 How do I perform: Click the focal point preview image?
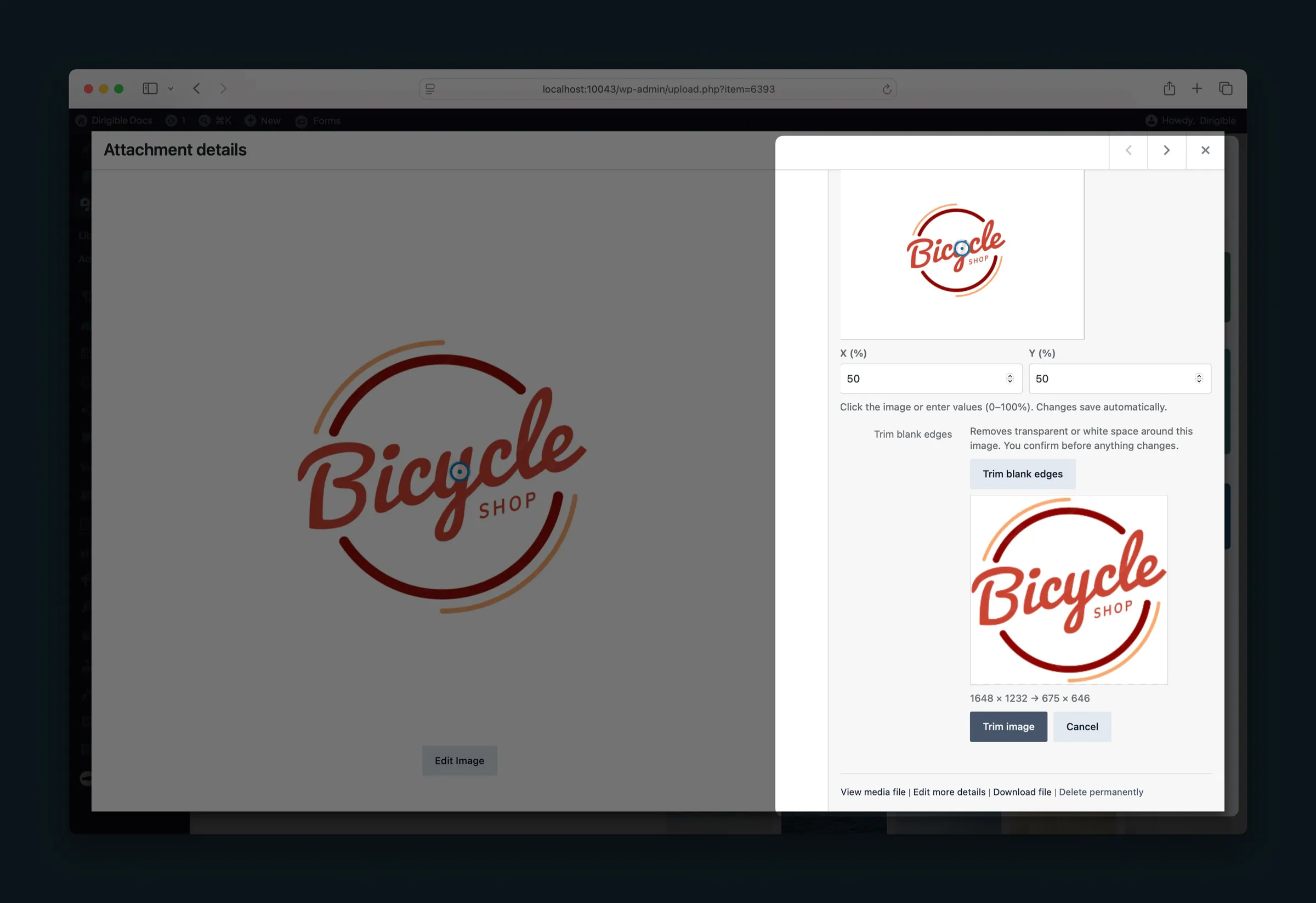tap(962, 254)
